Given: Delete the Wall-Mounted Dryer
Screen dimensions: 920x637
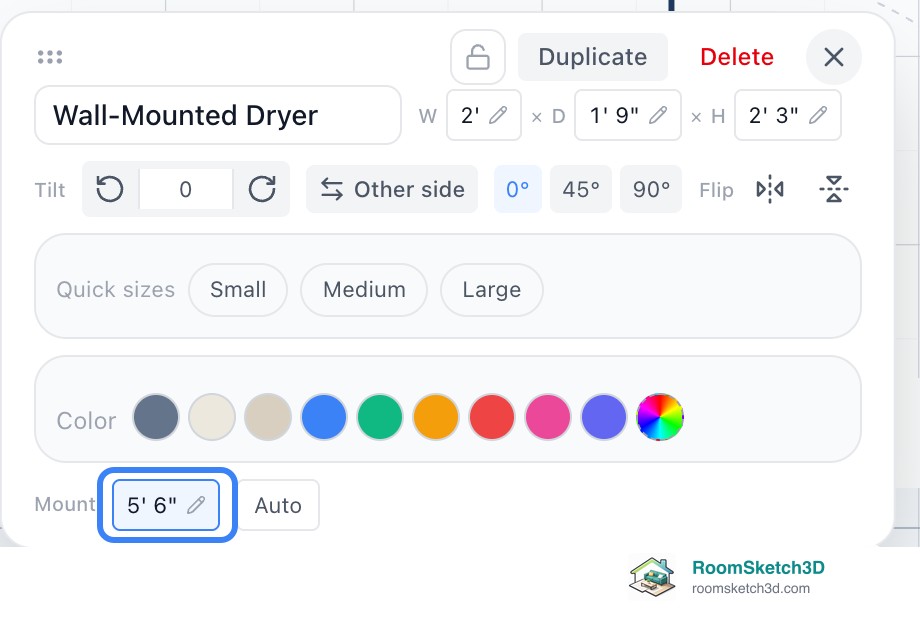Looking at the screenshot, I should (x=737, y=57).
